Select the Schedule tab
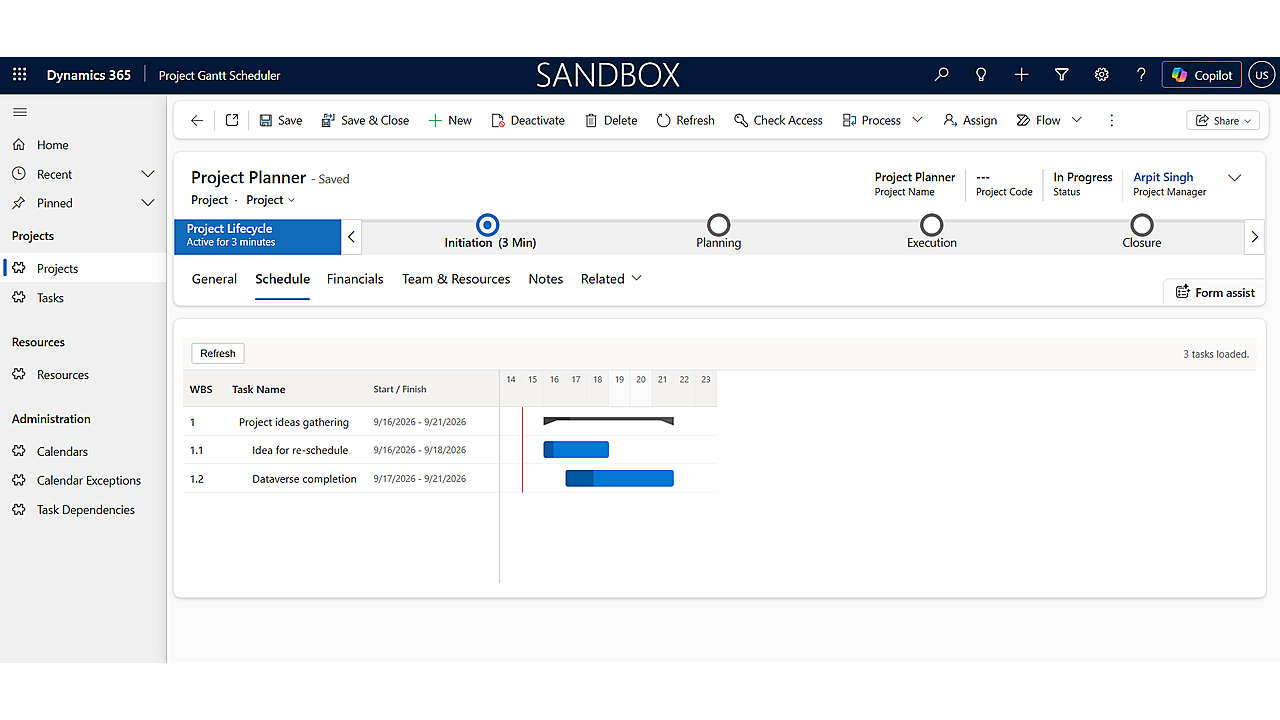This screenshot has height=720, width=1280. point(282,279)
